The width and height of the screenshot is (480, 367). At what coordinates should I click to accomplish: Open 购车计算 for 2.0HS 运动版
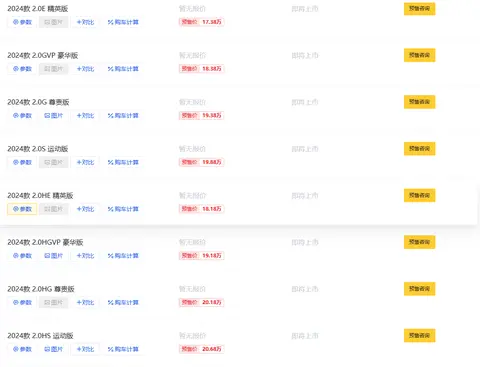tap(123, 349)
